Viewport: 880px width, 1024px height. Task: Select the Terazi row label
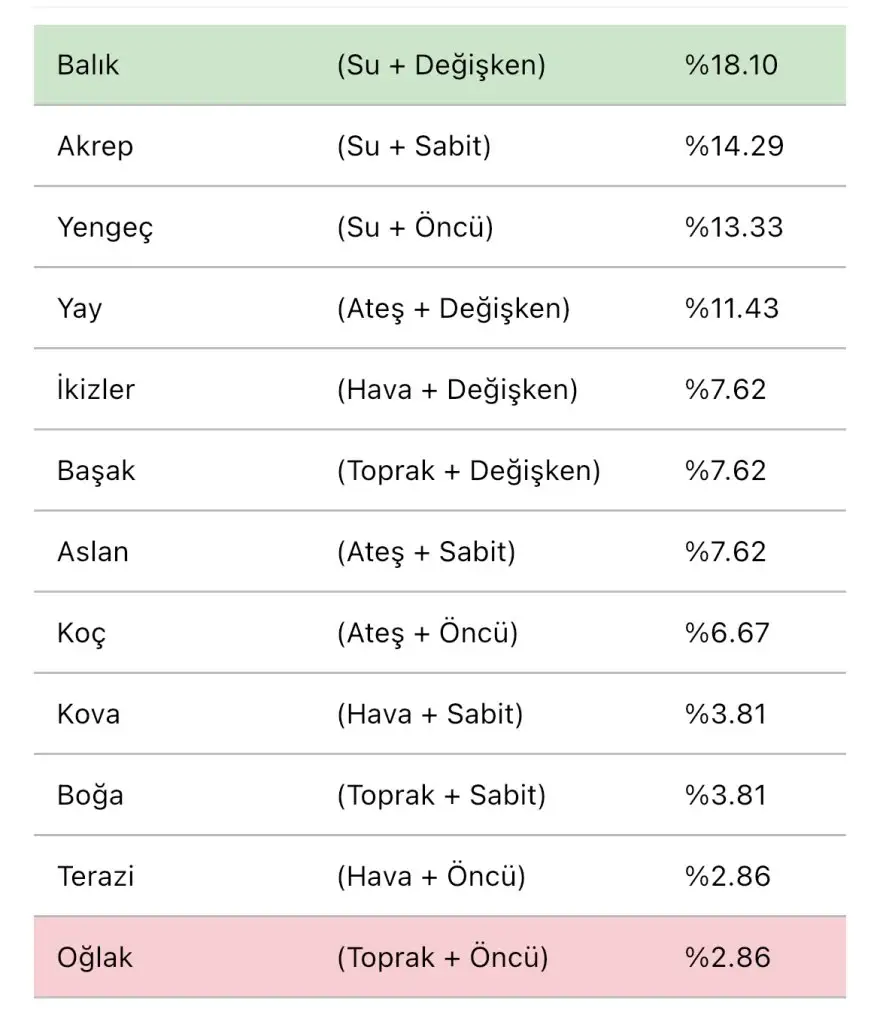pos(95,877)
